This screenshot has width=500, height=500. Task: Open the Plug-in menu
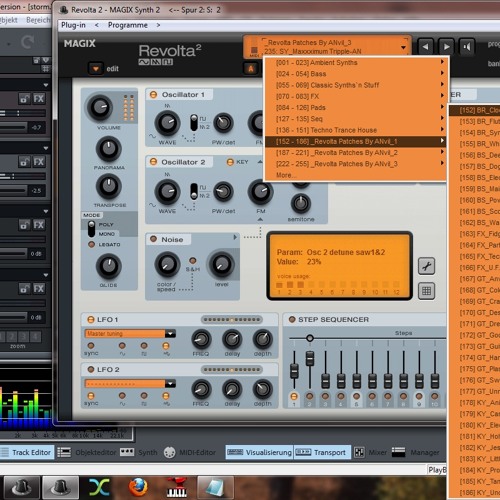pyautogui.click(x=73, y=25)
